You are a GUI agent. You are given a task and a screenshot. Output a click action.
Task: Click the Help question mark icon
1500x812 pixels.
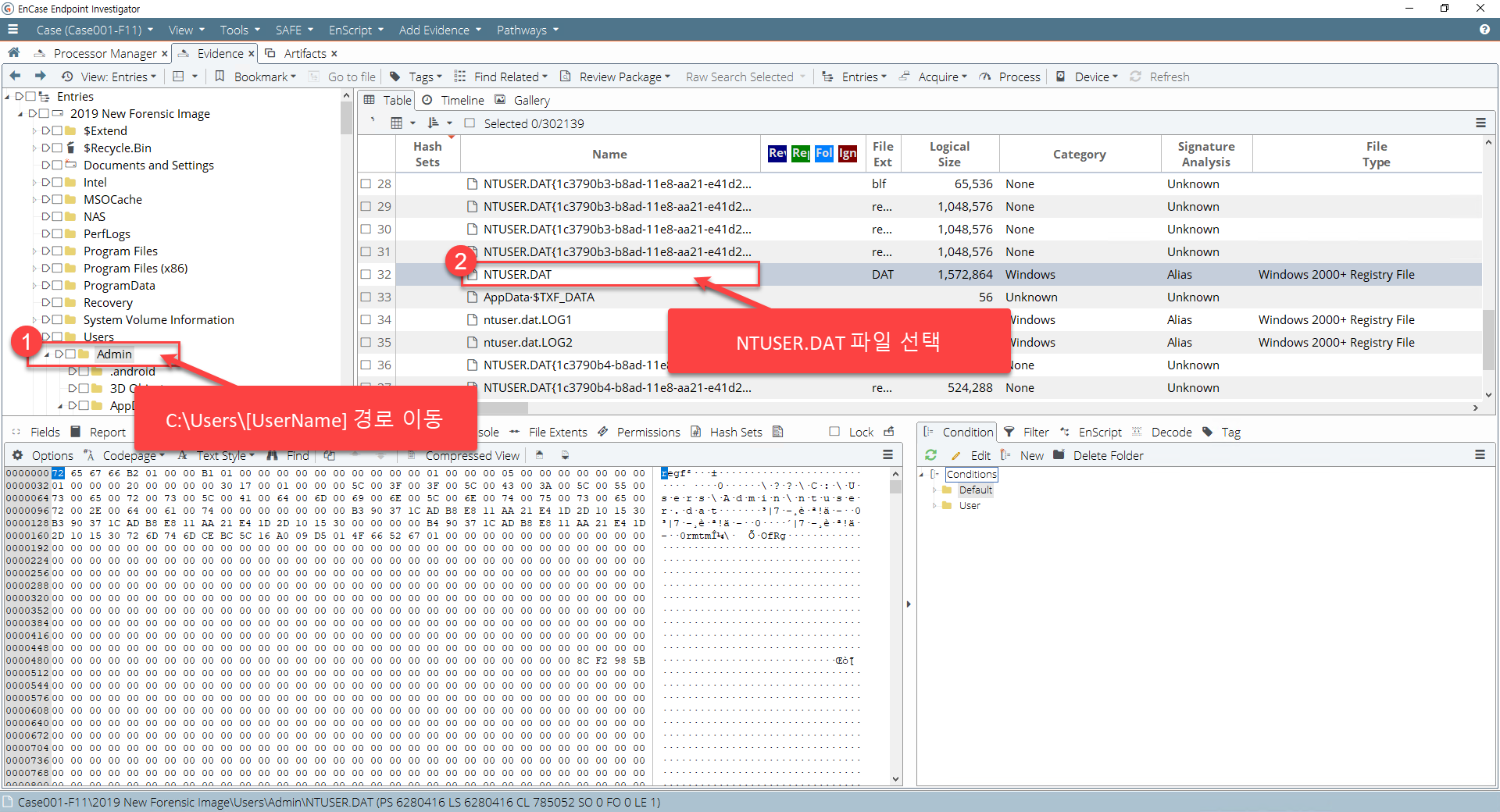pyautogui.click(x=1484, y=30)
